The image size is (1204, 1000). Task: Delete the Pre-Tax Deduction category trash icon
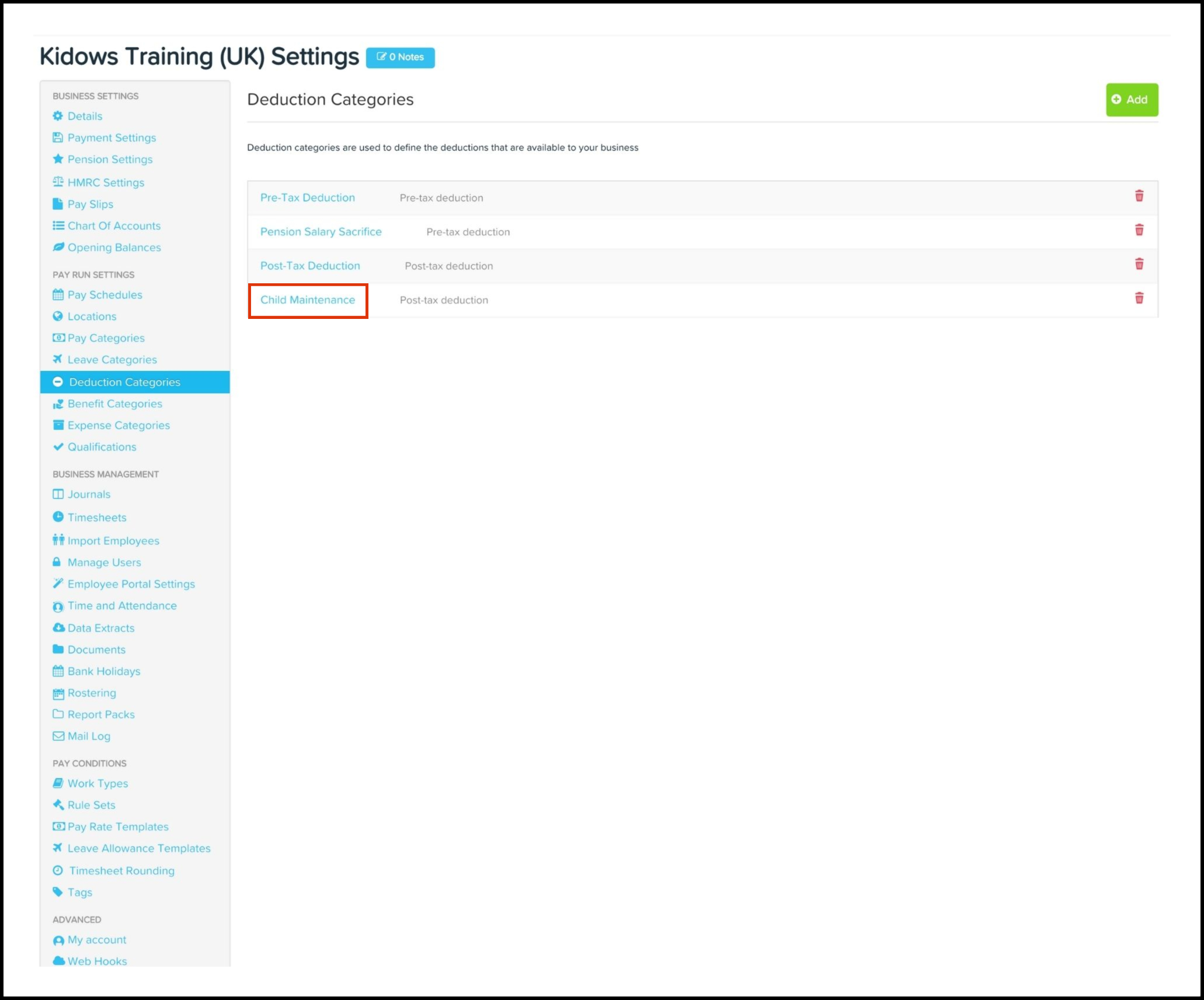pyautogui.click(x=1139, y=196)
